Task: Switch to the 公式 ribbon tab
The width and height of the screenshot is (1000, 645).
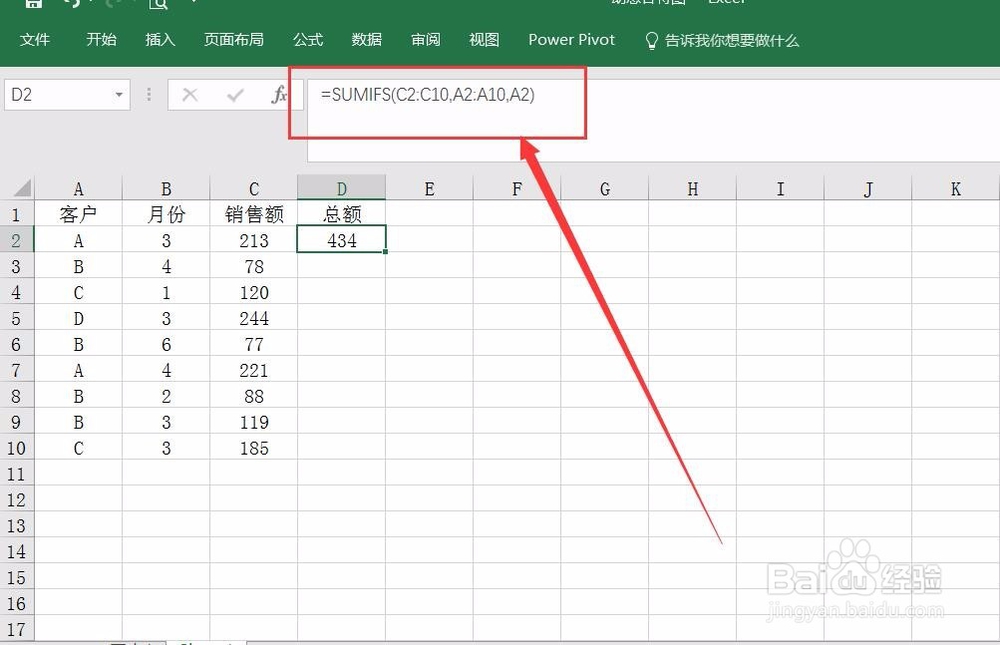Action: pos(307,40)
